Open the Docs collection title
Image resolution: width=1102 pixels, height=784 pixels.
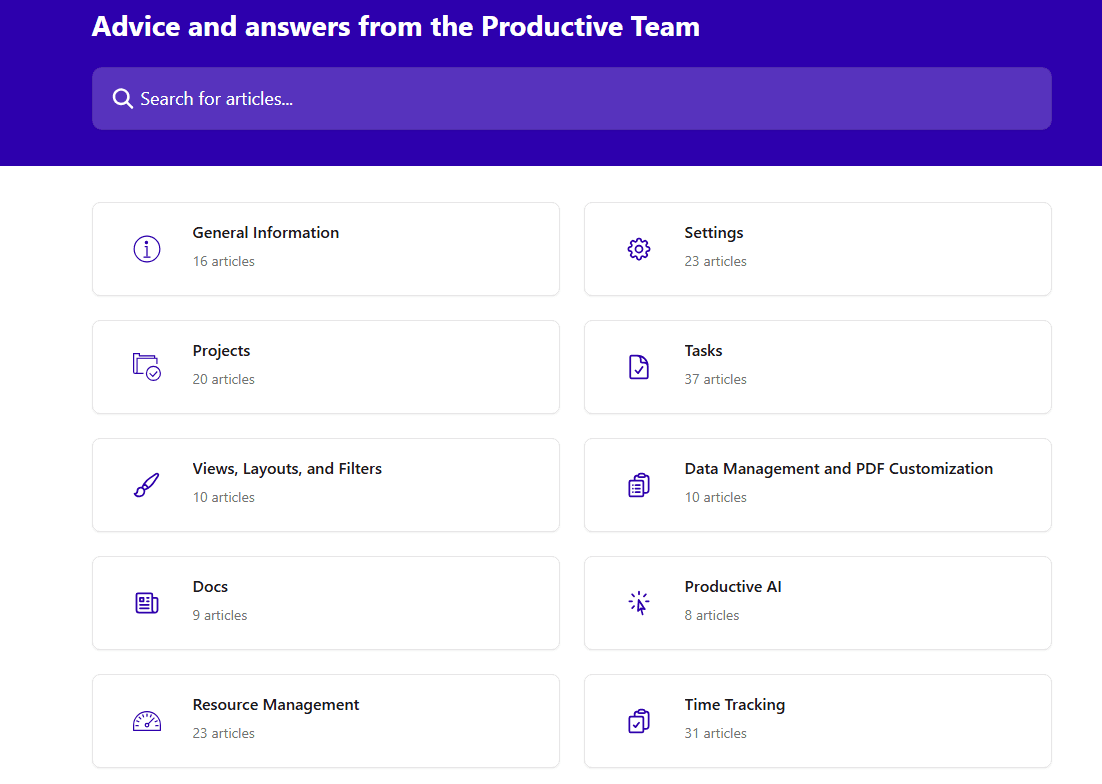(x=210, y=587)
